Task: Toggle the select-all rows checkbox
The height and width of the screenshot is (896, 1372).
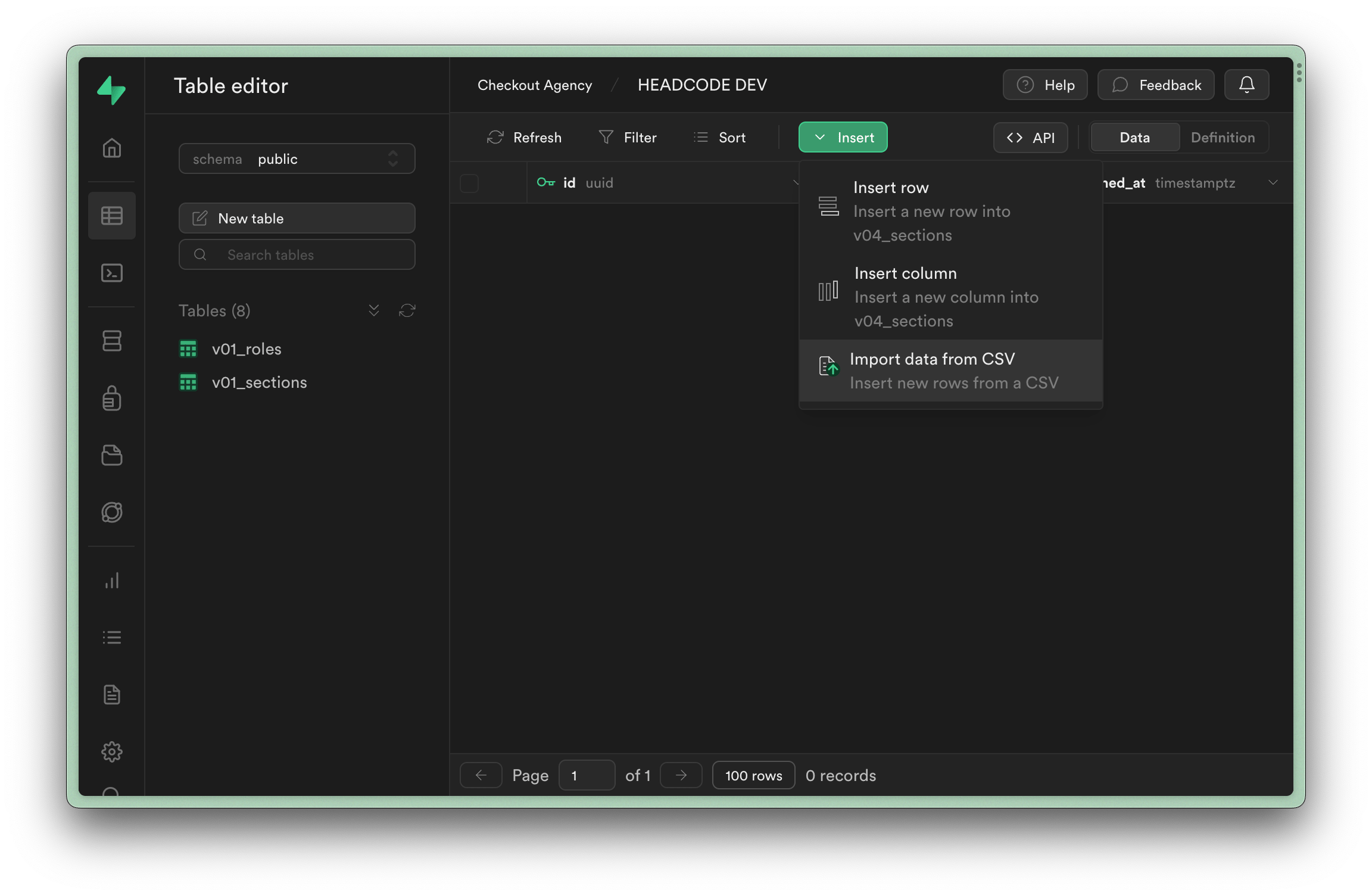Action: [x=469, y=183]
